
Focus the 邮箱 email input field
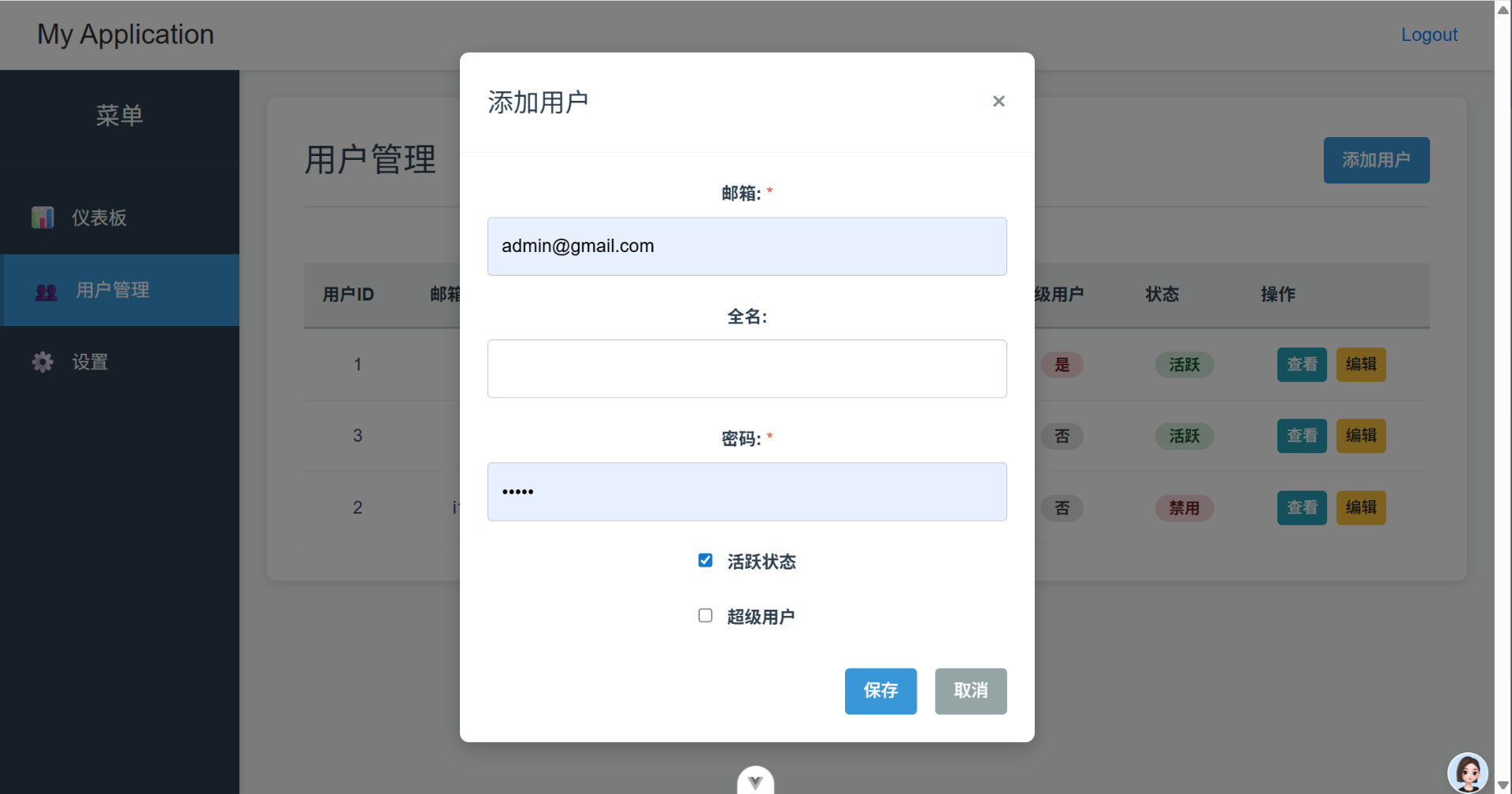(747, 247)
